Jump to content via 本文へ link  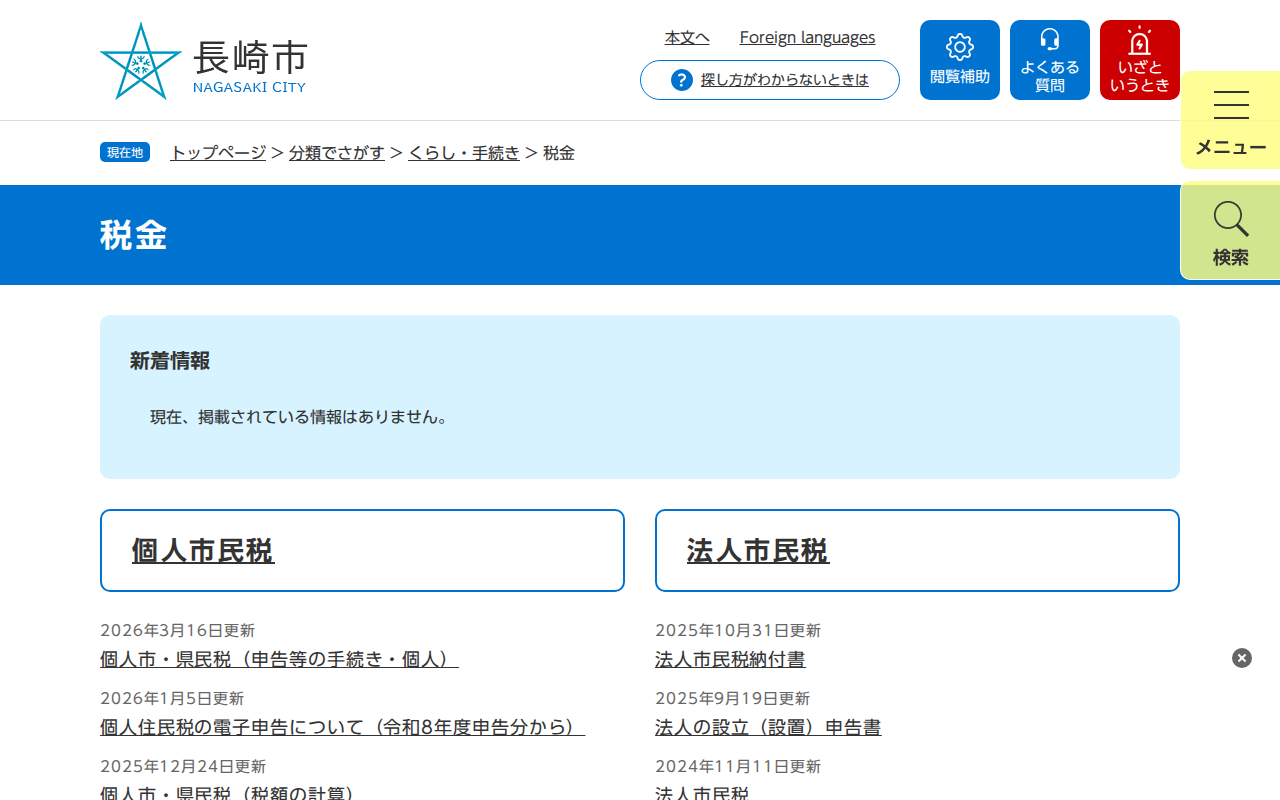[x=687, y=37]
